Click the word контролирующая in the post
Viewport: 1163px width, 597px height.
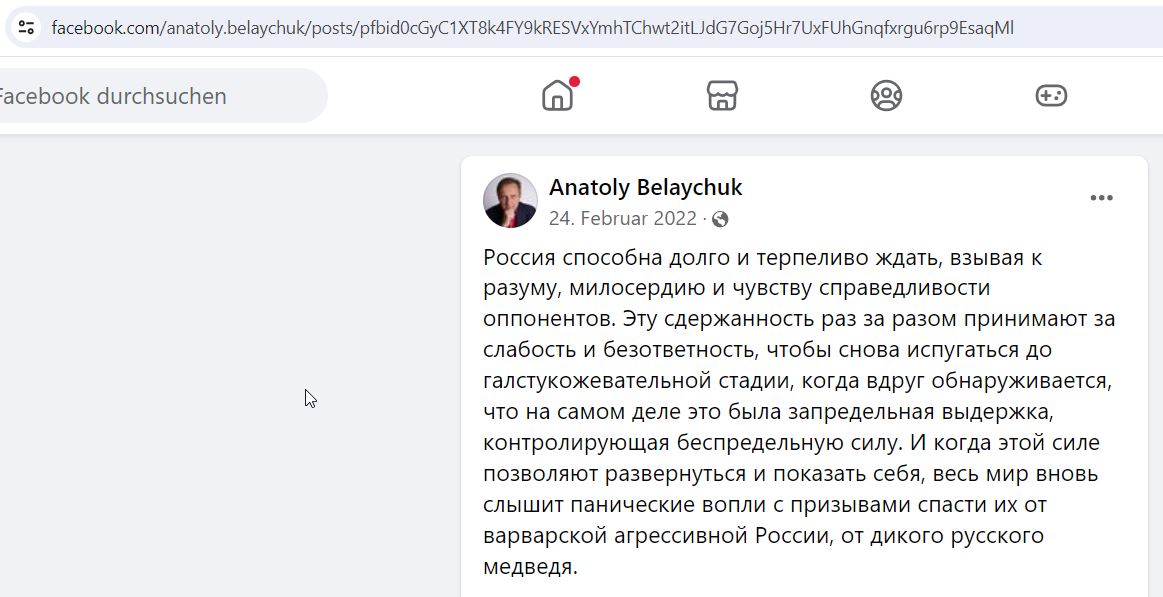(x=576, y=443)
